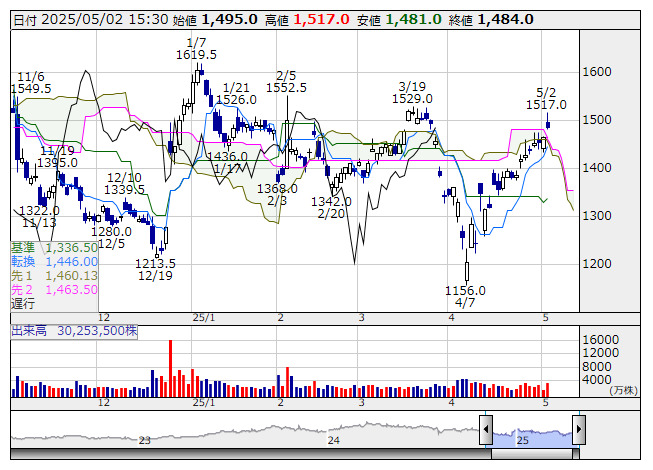Click the tallest red volume bar in late December

coord(170,368)
